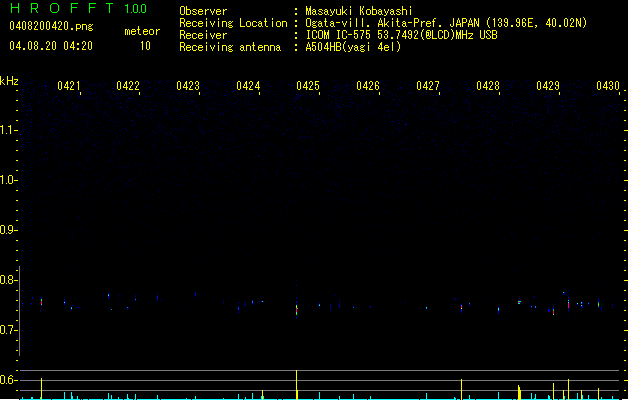Click the date stamp 04.08.20 04:20
This screenshot has height=400, width=629.
pos(51,46)
